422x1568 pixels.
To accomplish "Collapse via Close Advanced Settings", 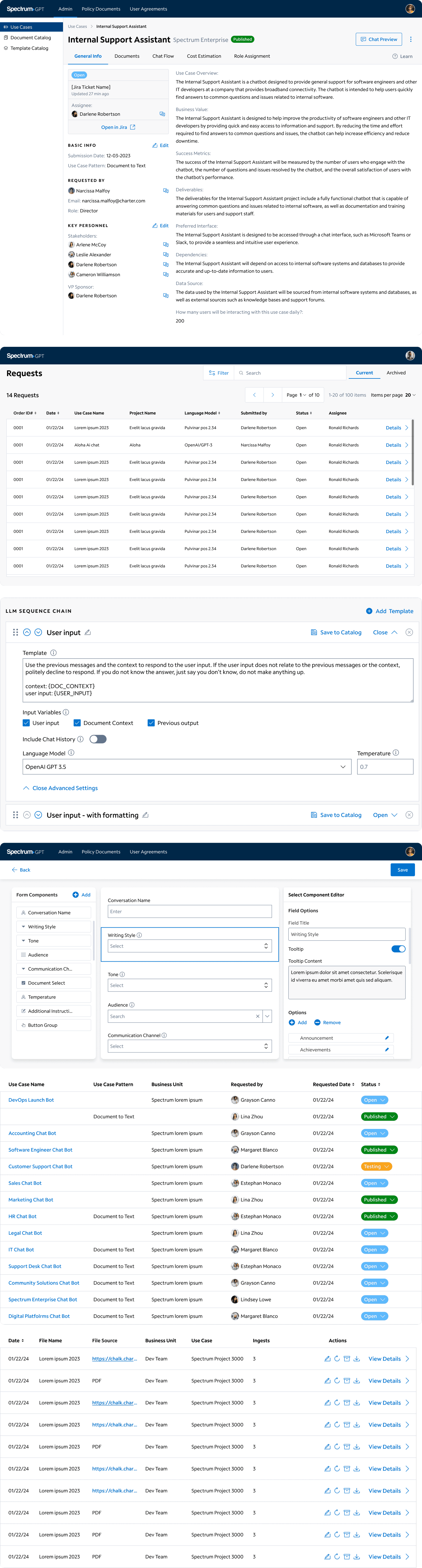I will tap(60, 788).
